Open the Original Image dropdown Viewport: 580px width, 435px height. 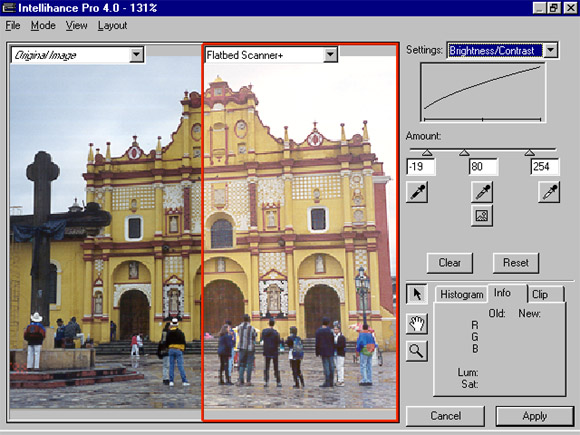point(136,55)
